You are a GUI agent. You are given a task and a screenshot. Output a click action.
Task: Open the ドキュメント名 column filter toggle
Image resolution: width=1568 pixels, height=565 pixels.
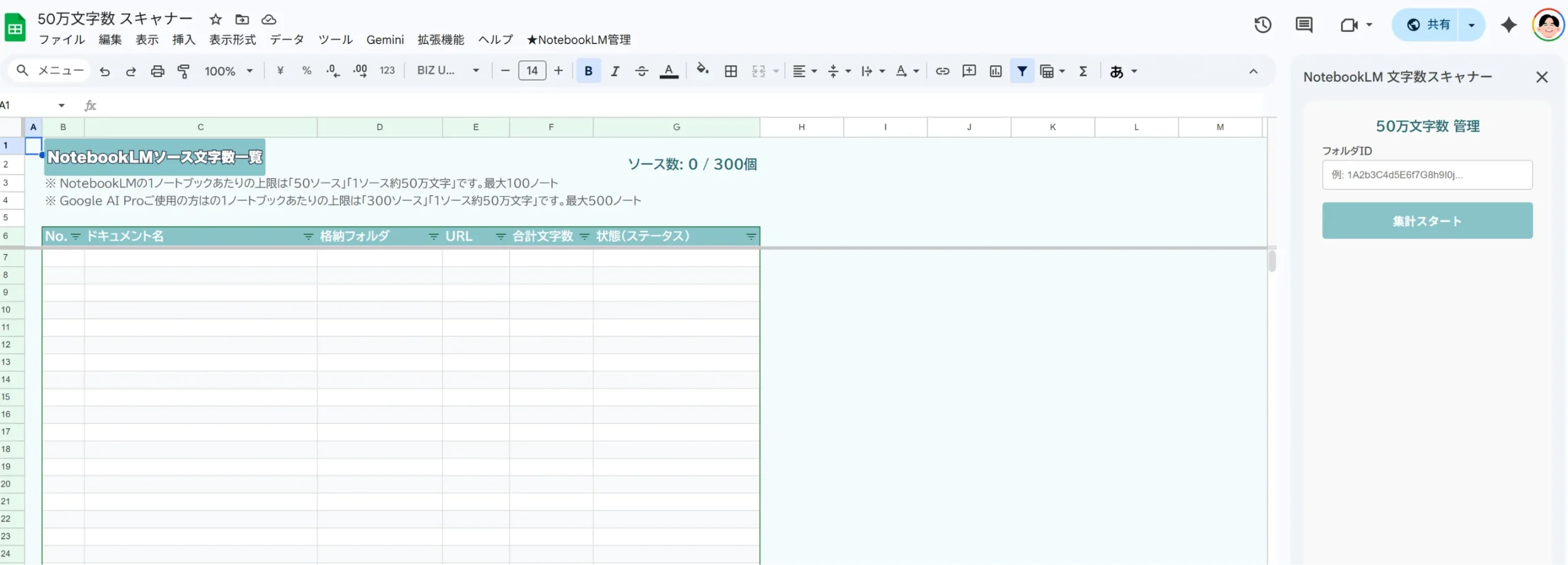[309, 237]
